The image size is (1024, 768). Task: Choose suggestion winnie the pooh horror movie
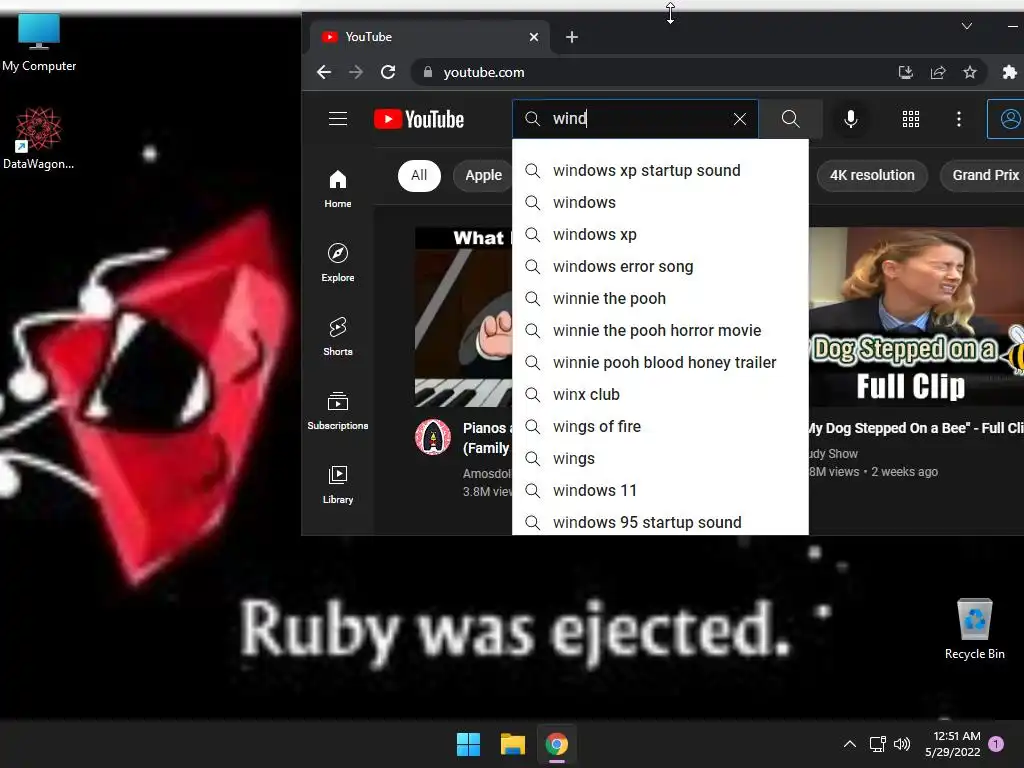[660, 330]
